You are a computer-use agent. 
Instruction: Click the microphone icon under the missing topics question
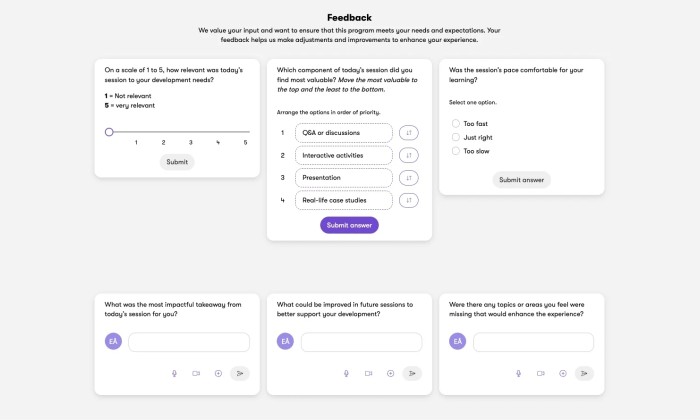519,373
